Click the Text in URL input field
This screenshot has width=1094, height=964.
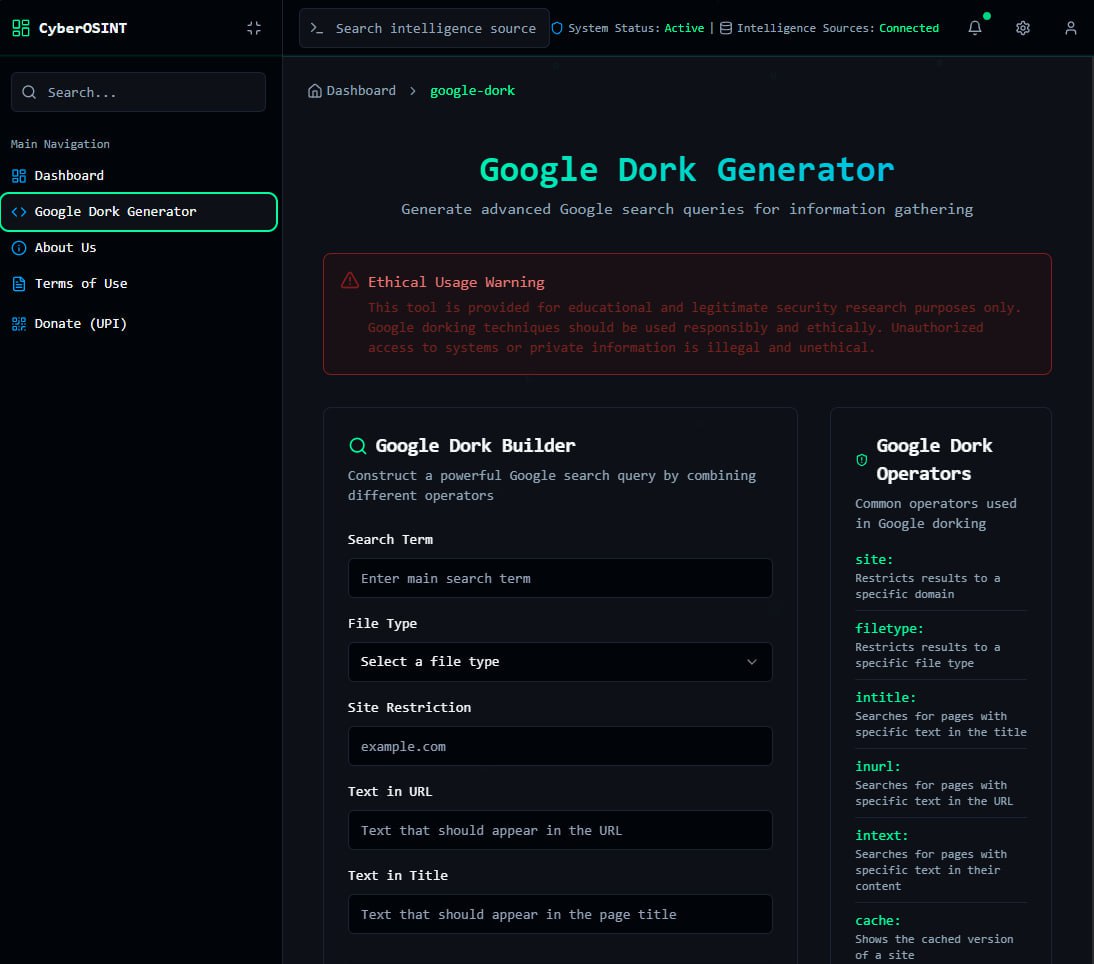click(x=560, y=830)
